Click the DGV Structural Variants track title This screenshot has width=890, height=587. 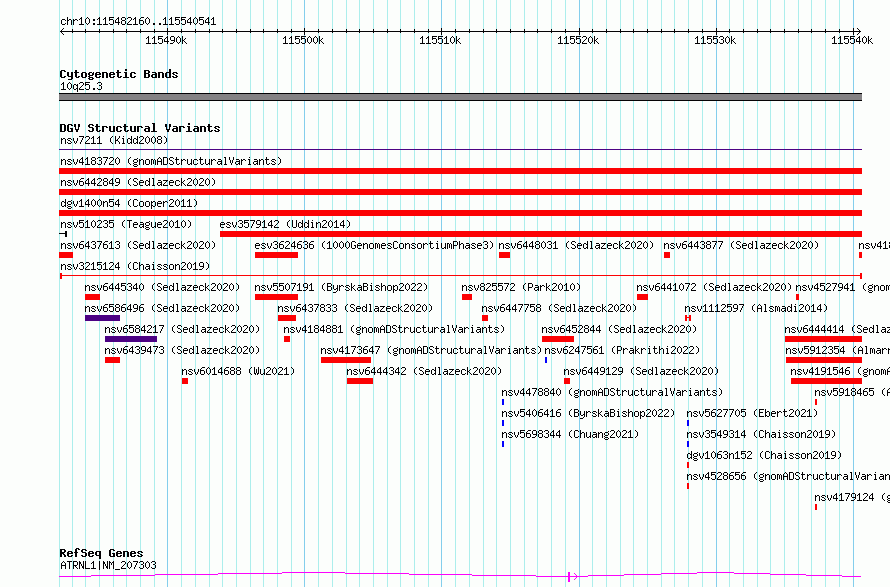point(140,128)
